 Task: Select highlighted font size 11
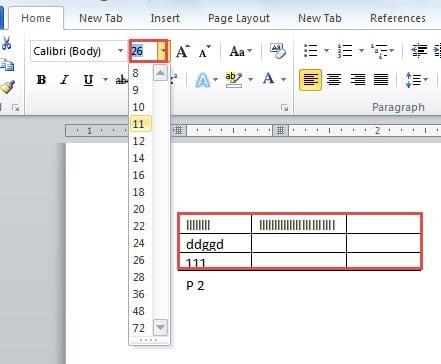(141, 124)
